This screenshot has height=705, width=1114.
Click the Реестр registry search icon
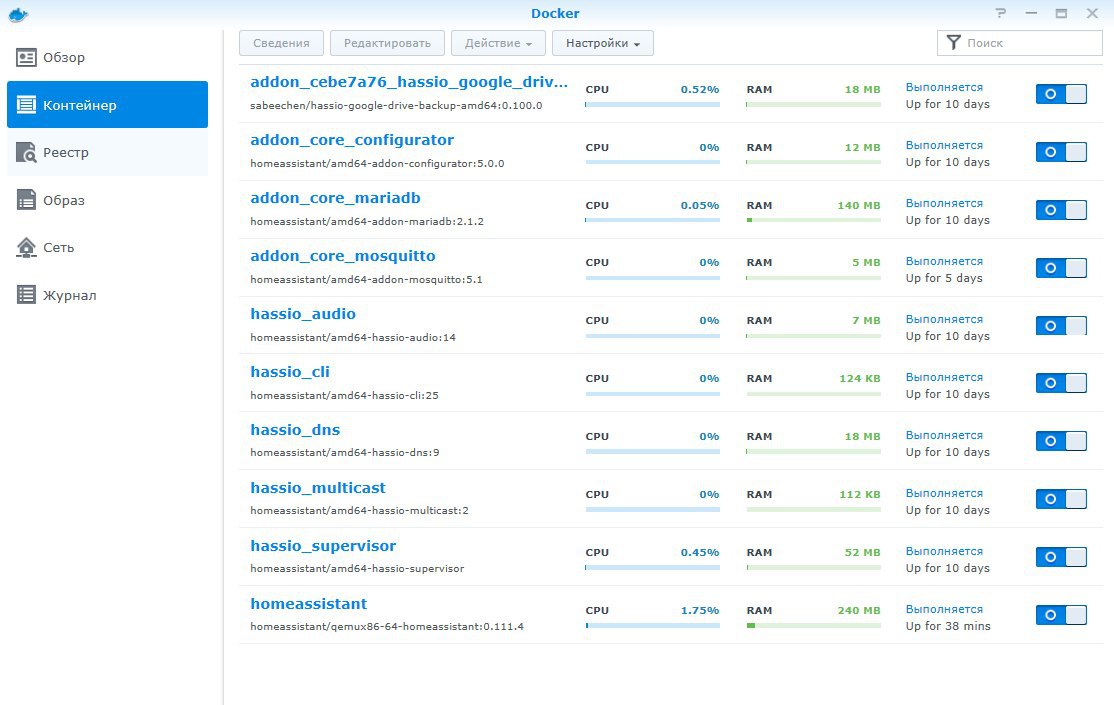coord(26,152)
